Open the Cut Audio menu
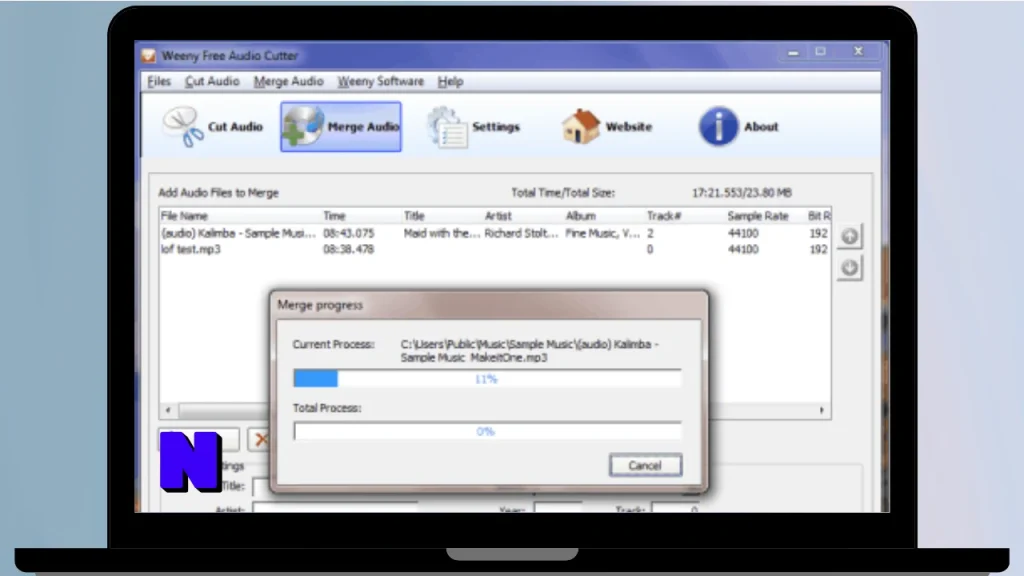The width and height of the screenshot is (1024, 576). pyautogui.click(x=212, y=82)
